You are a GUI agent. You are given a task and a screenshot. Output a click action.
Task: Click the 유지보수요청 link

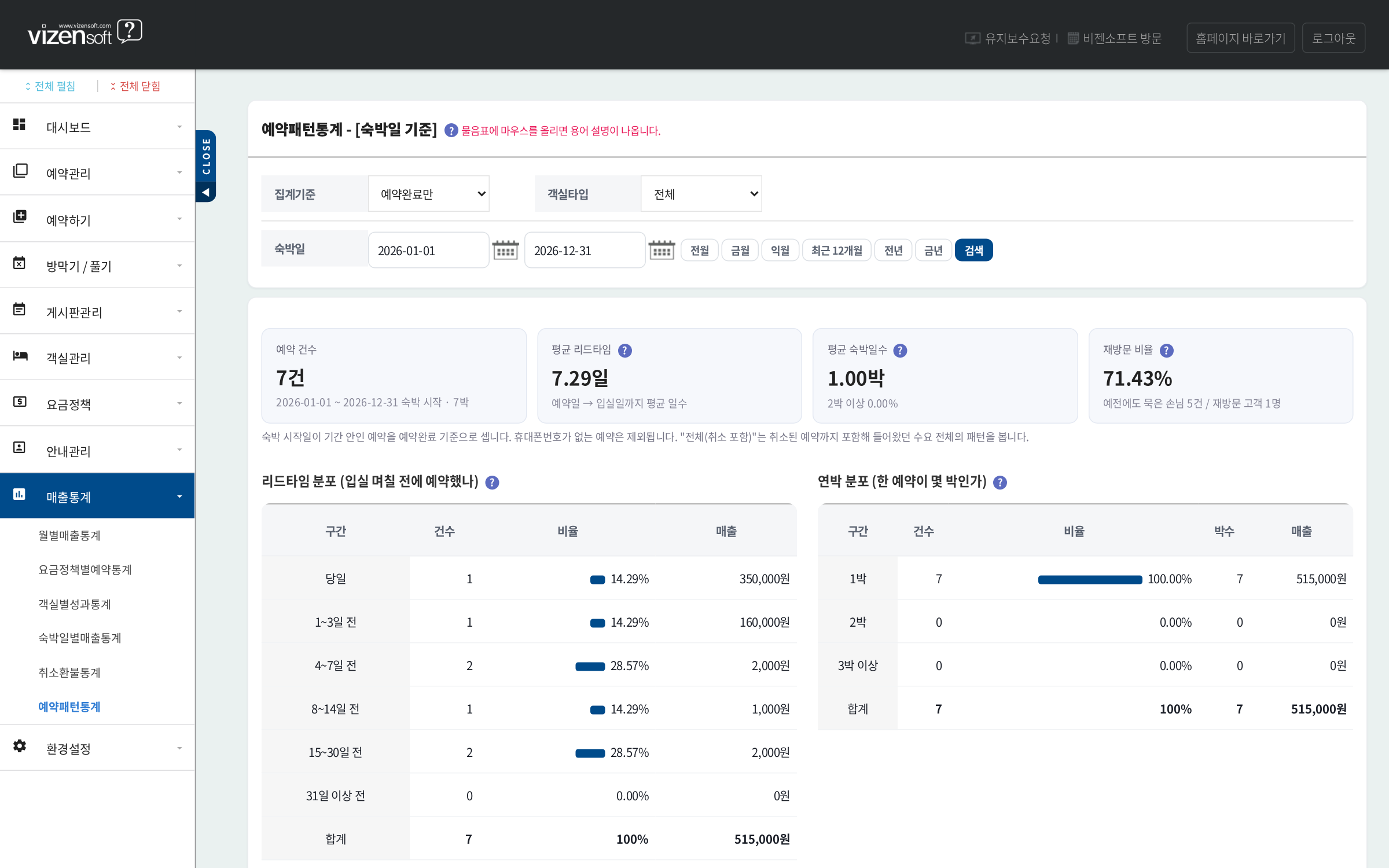[1008, 38]
